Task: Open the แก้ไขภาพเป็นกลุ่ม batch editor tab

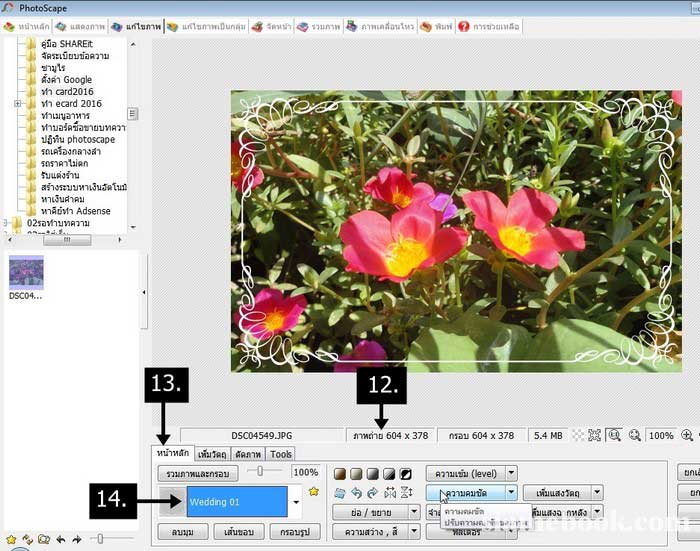Action: (206, 27)
